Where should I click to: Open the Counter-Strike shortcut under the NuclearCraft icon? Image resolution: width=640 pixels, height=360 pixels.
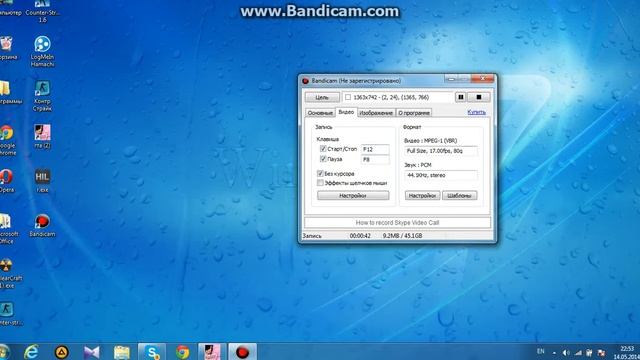[10, 313]
